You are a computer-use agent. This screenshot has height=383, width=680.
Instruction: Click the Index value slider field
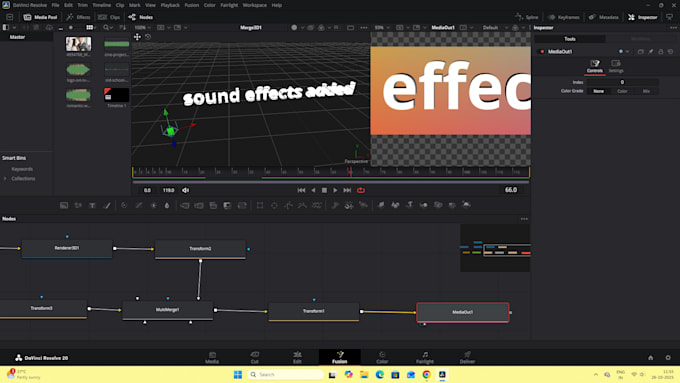[622, 82]
